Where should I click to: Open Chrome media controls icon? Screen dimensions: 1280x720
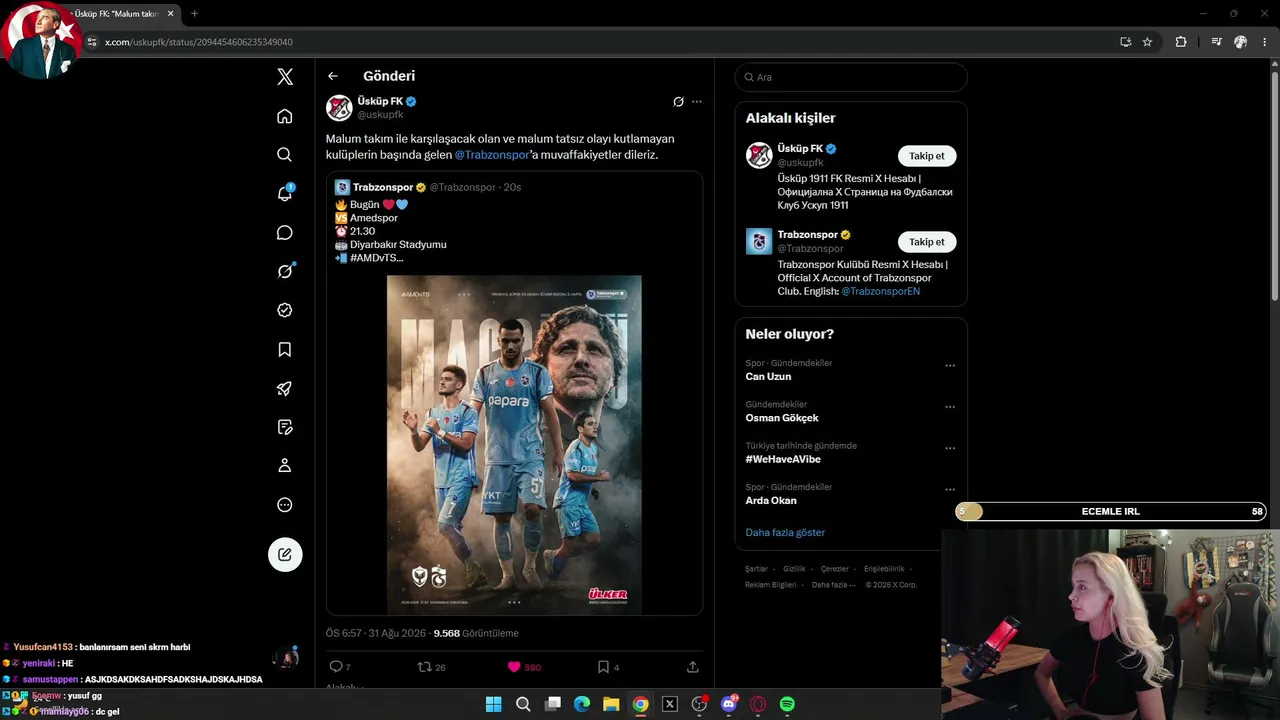tap(1216, 42)
